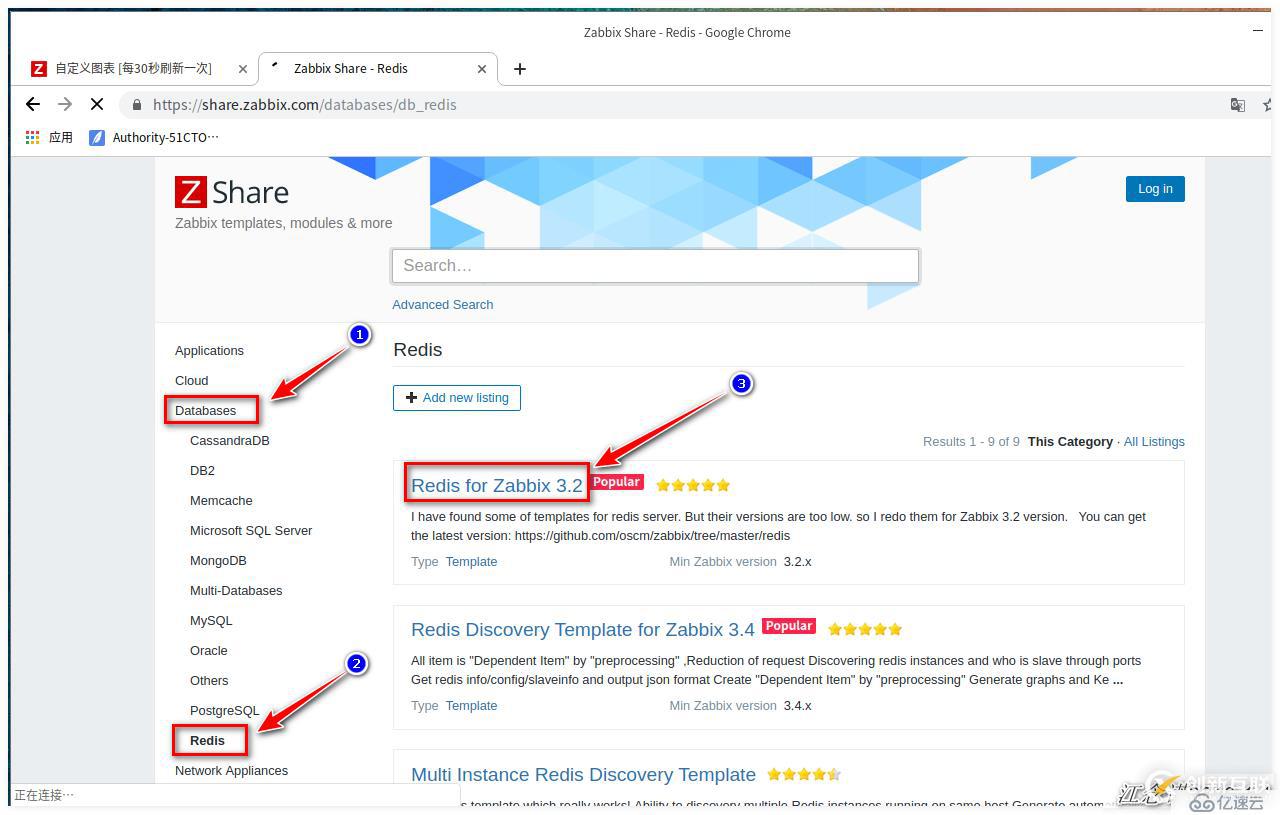Click Template type link under Redis for Zabbix 3.2
This screenshot has width=1280, height=815.
coord(471,562)
